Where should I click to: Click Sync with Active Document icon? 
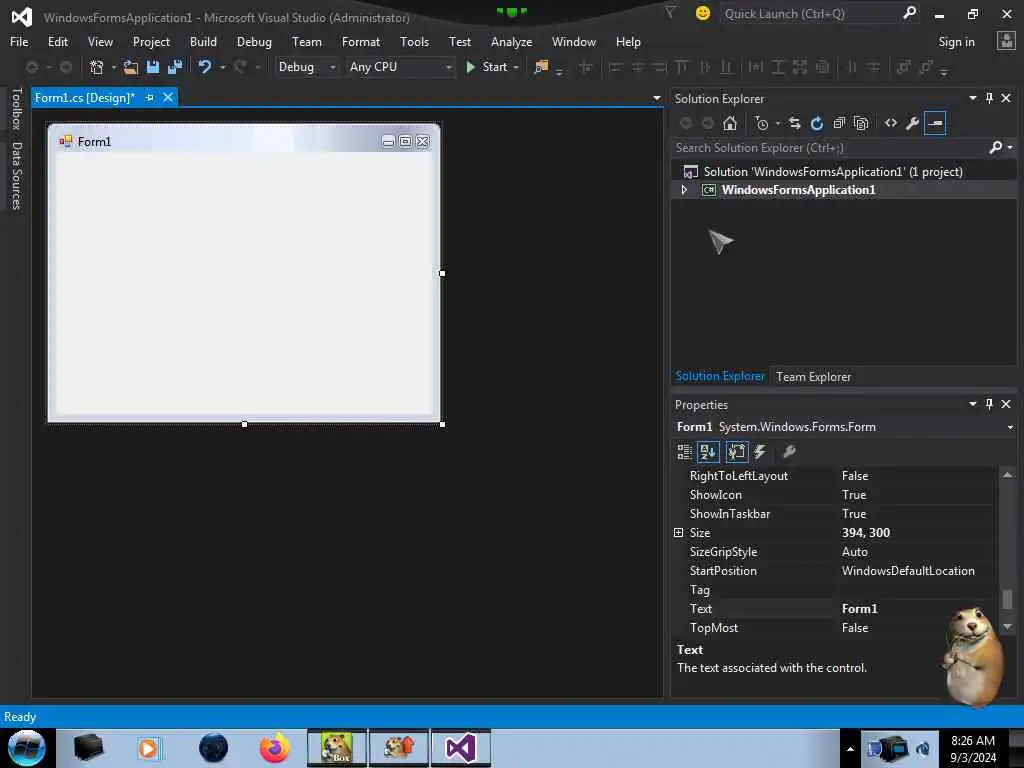795,123
